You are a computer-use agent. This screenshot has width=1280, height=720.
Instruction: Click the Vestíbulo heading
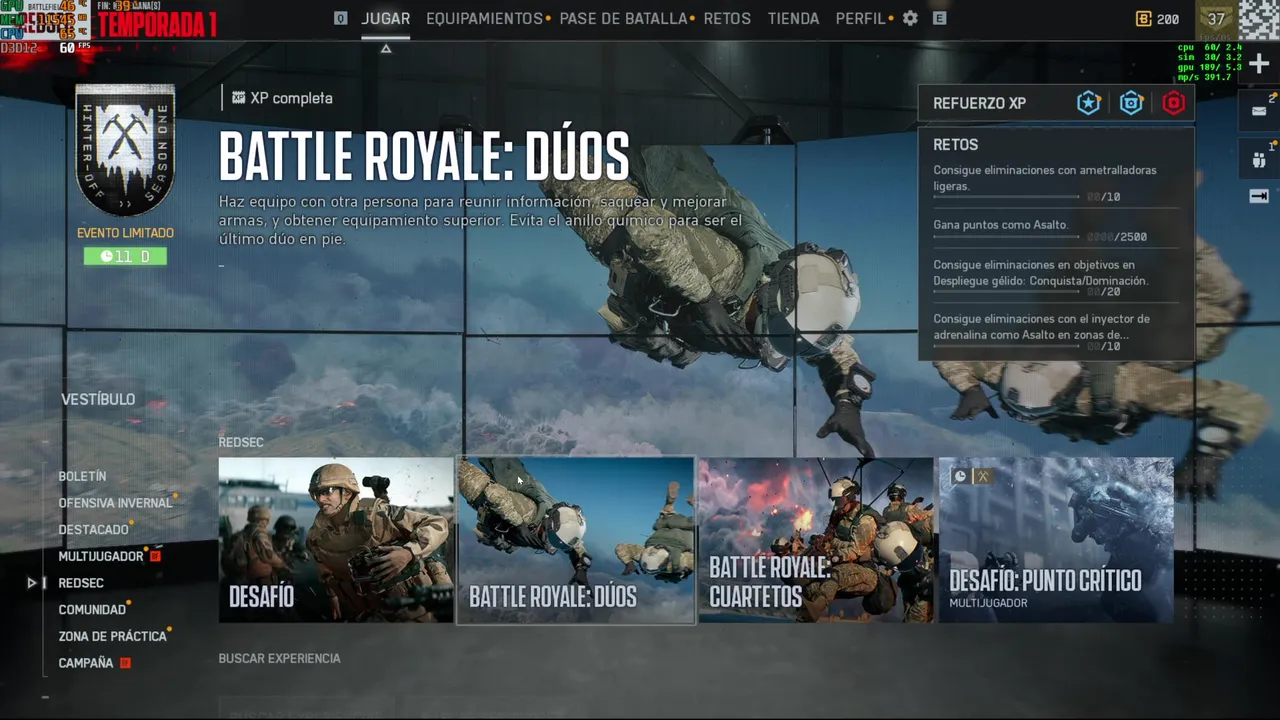(98, 399)
